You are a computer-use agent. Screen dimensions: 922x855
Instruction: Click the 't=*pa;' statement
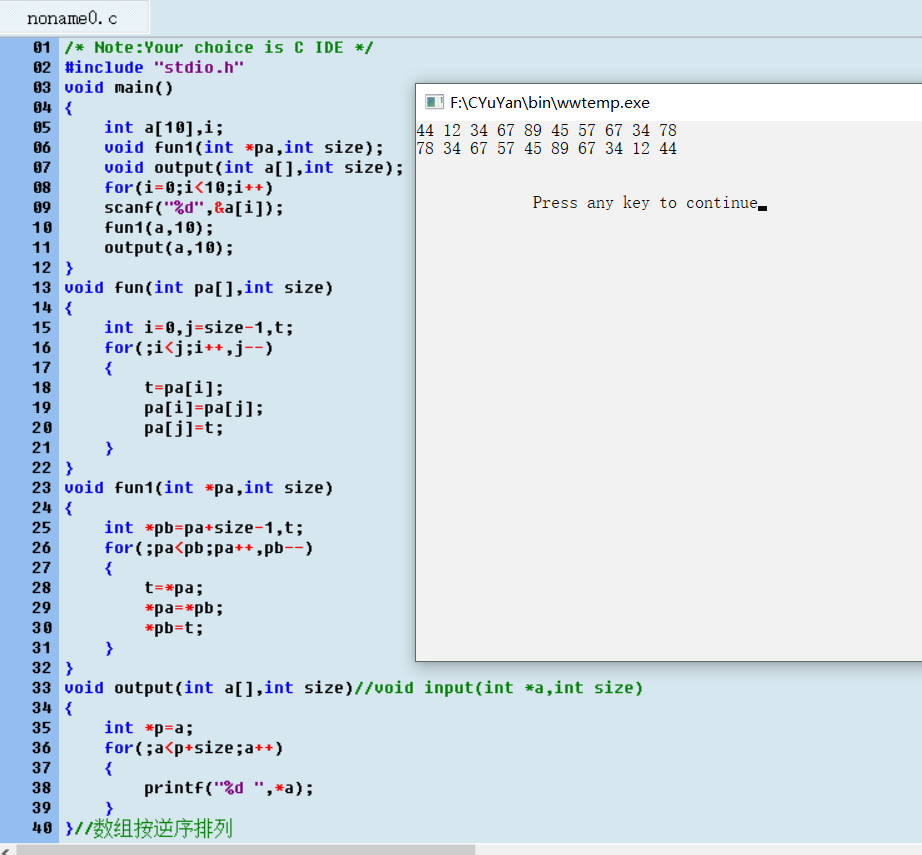pos(174,587)
